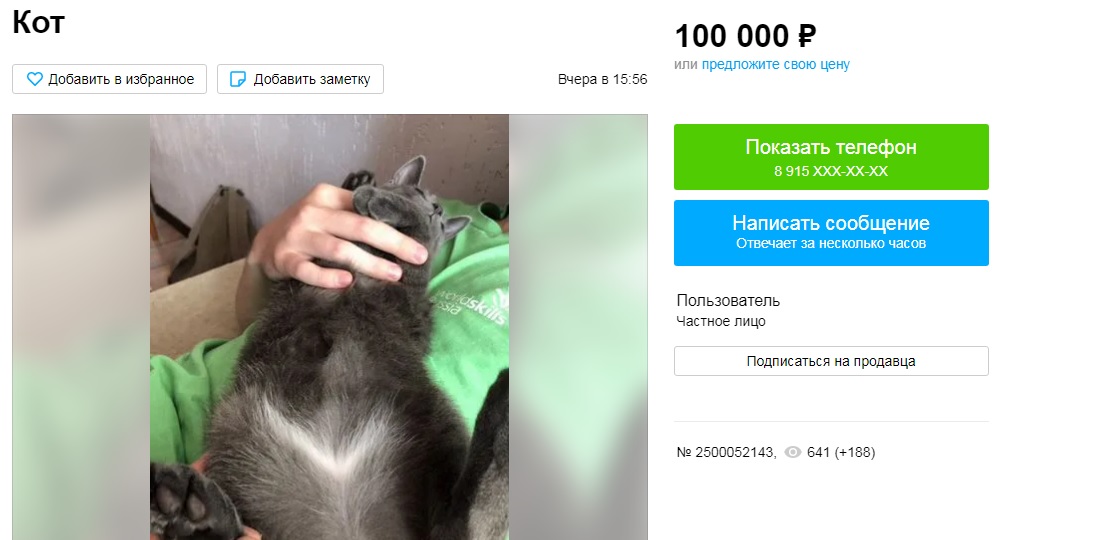Open the main cat photo

click(329, 327)
